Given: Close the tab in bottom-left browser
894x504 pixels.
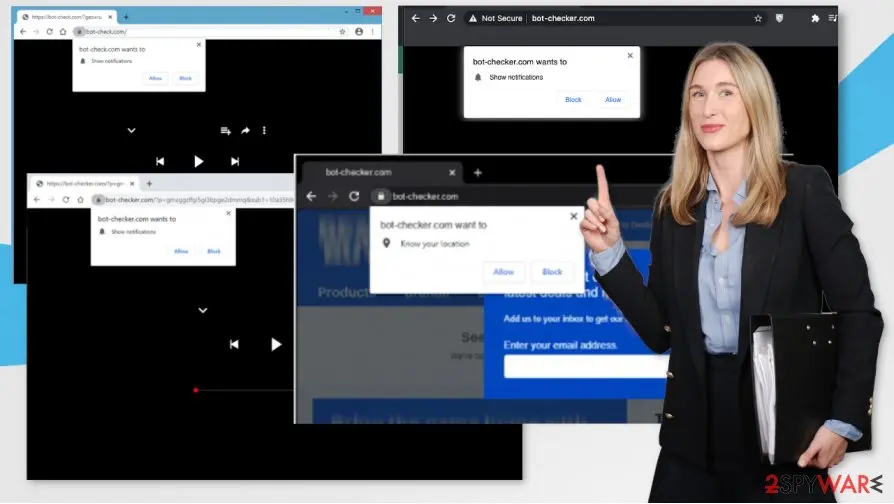Looking at the screenshot, I should (132, 184).
